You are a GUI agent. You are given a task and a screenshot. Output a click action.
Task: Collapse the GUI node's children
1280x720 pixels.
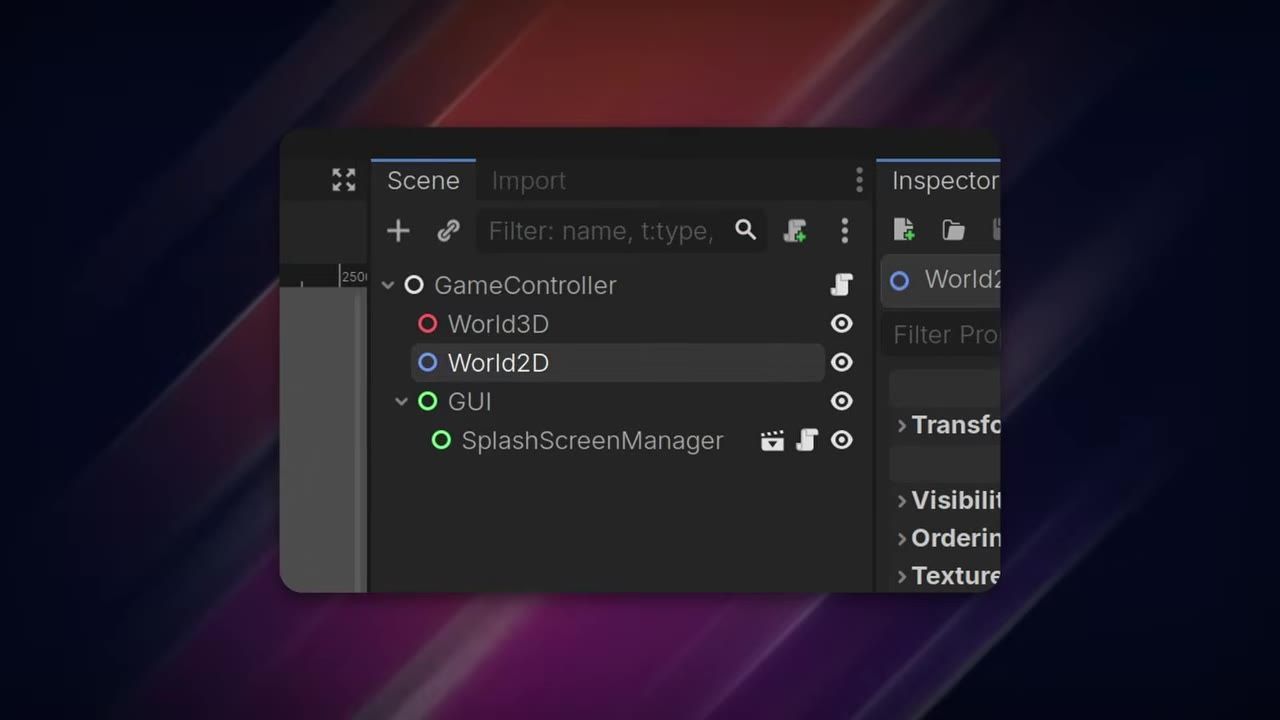(401, 401)
